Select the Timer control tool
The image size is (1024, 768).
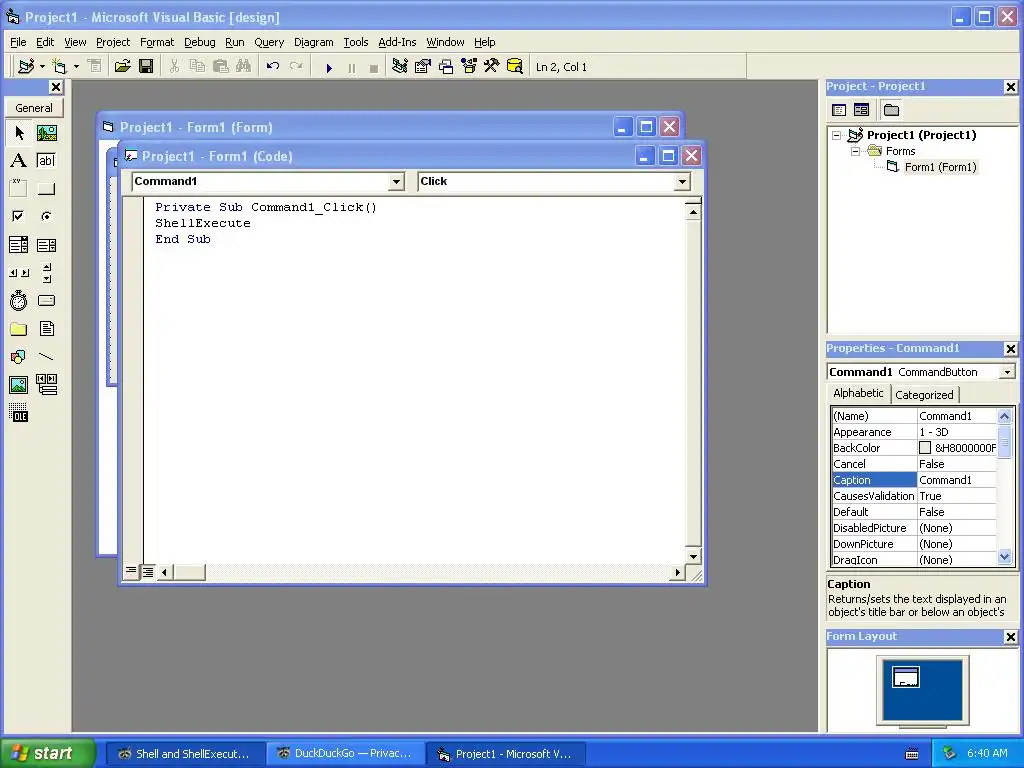click(x=19, y=301)
